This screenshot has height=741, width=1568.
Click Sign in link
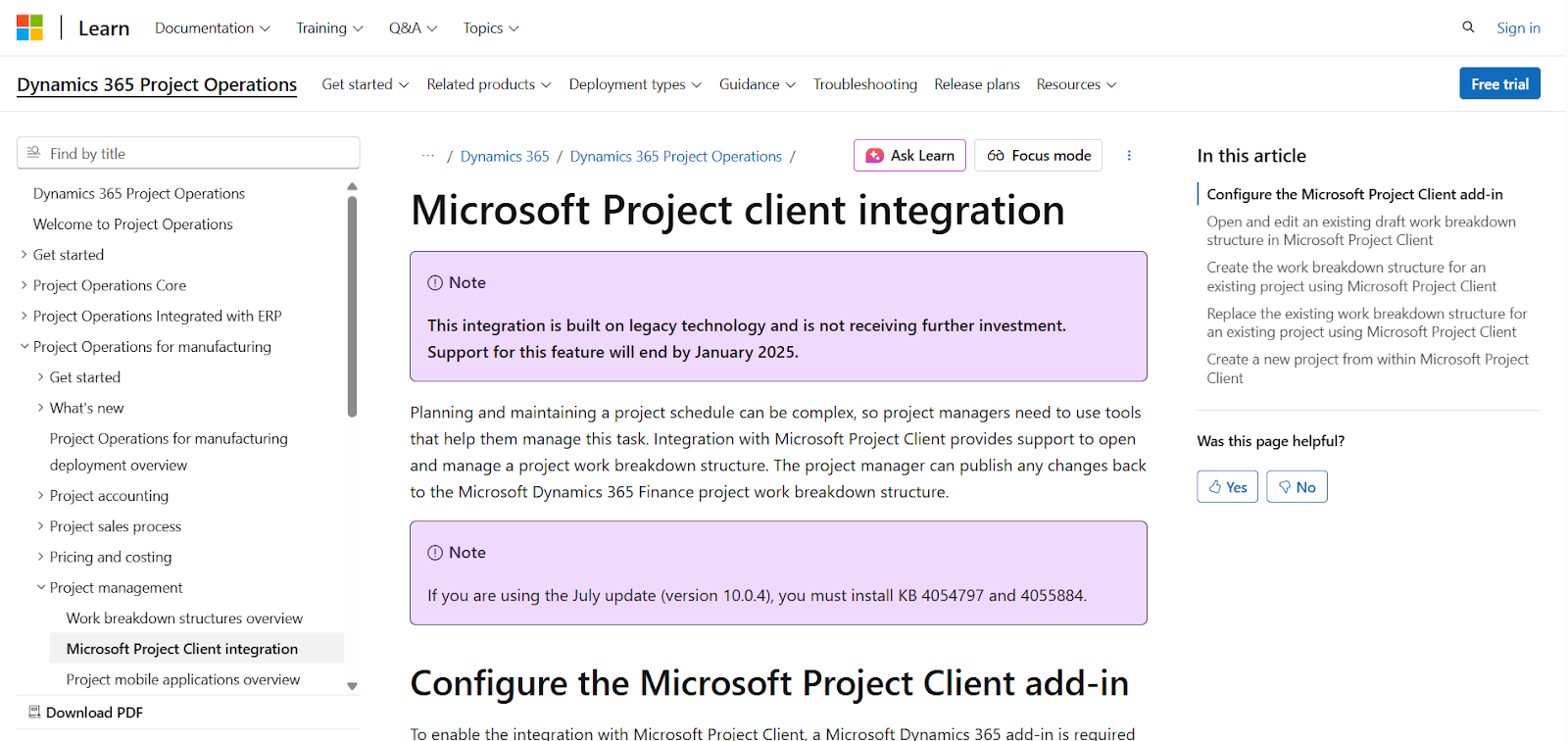pyautogui.click(x=1518, y=28)
